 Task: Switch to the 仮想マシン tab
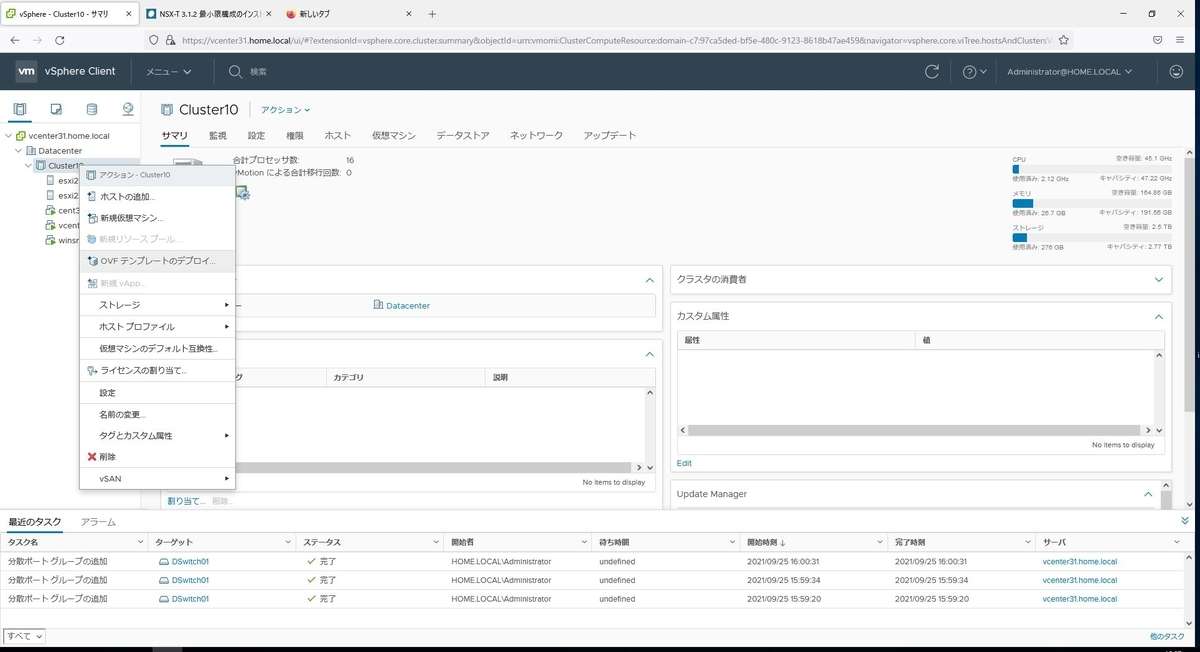point(393,135)
